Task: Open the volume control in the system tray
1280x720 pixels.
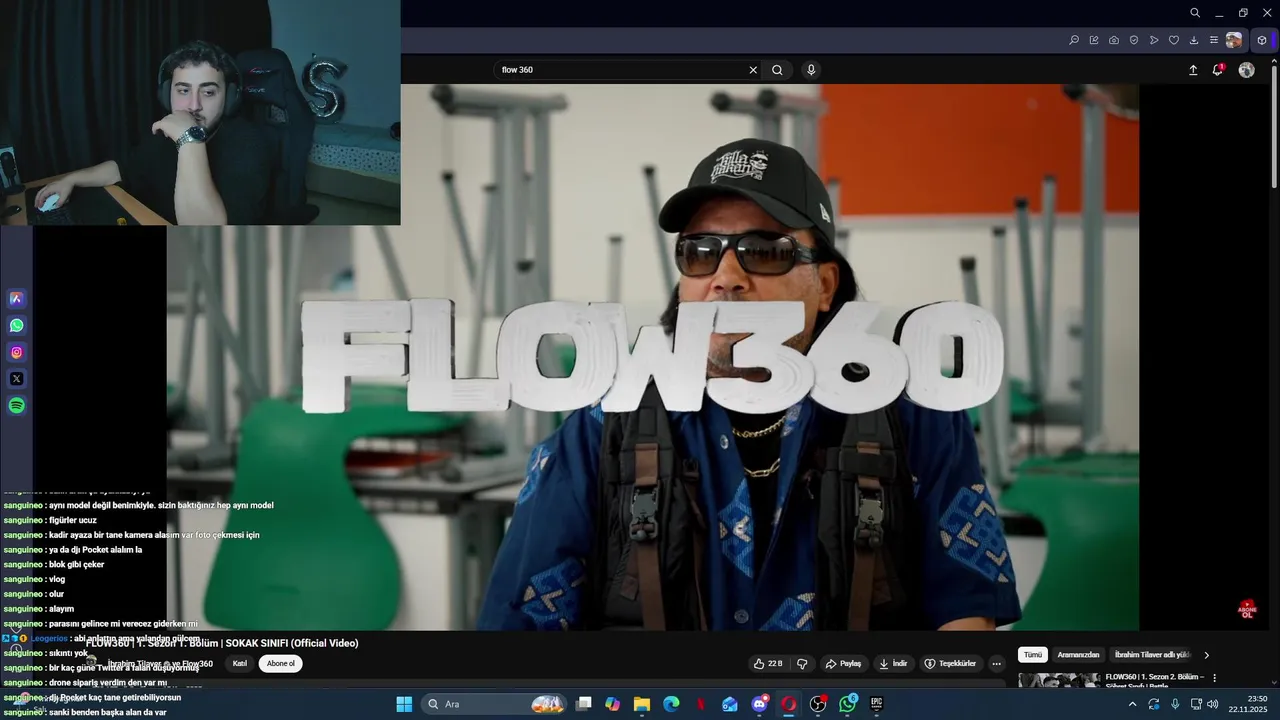Action: pos(1213,704)
